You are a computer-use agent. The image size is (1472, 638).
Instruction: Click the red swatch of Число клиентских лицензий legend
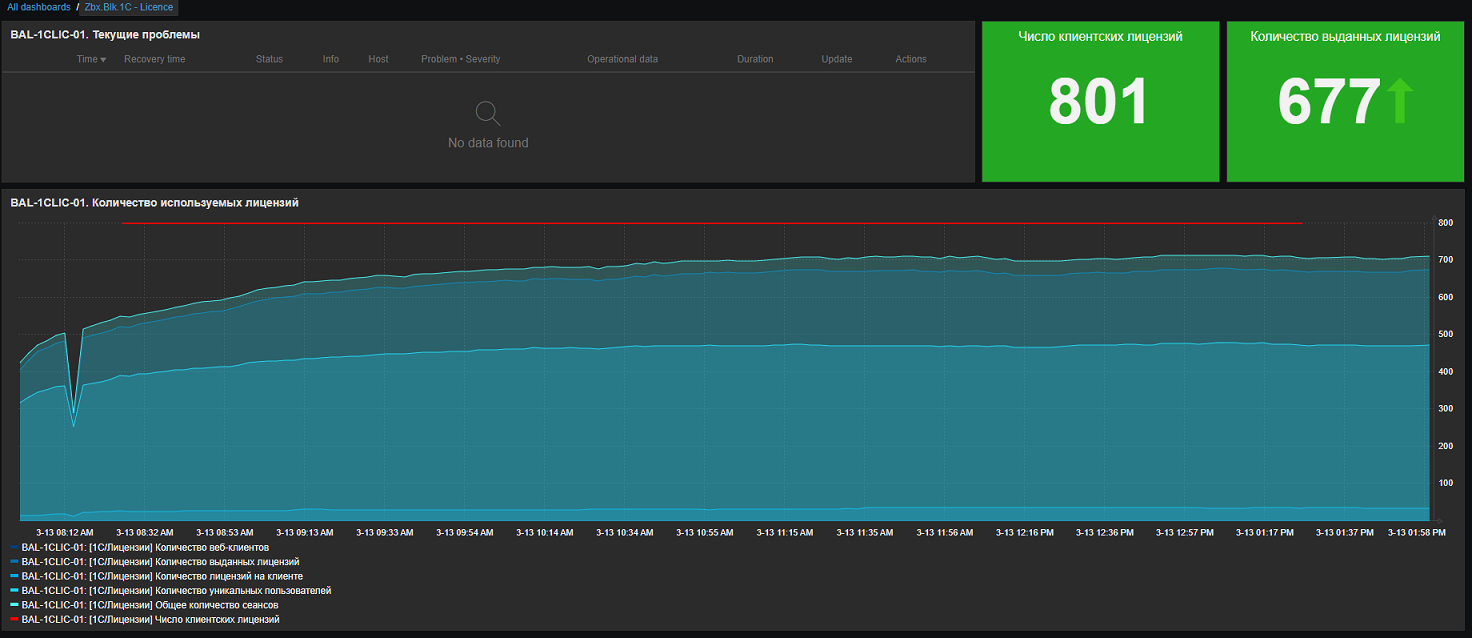coord(14,620)
